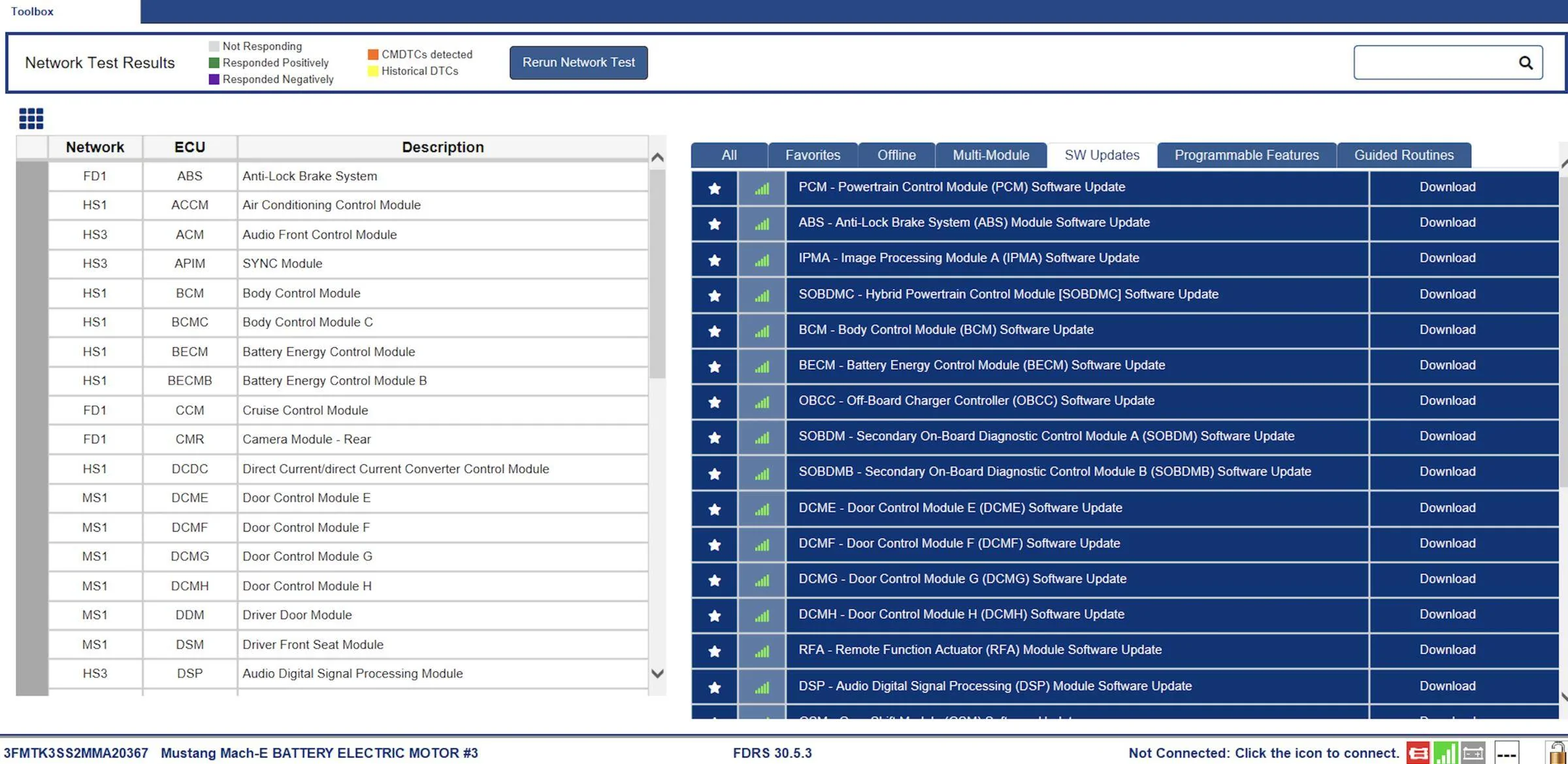Viewport: 1568px width, 764px height.
Task: Open the grid view icon above the ECU table
Action: [x=31, y=118]
